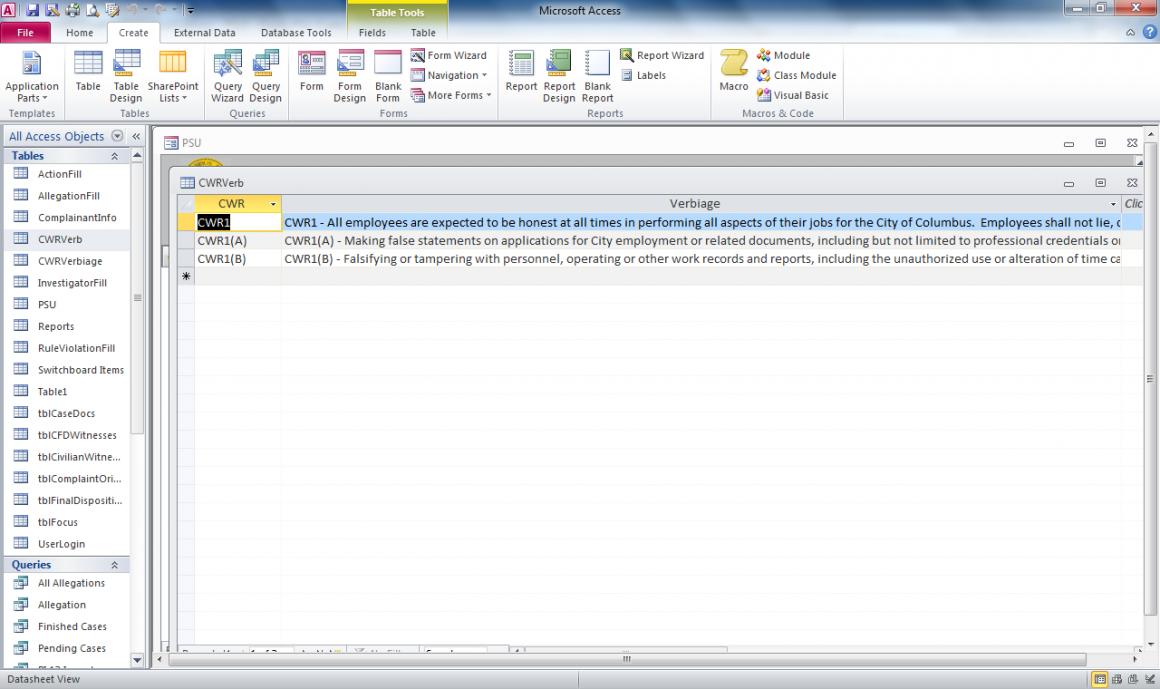Open Application Parts templates
Image resolution: width=1160 pixels, height=689 pixels.
pos(31,76)
